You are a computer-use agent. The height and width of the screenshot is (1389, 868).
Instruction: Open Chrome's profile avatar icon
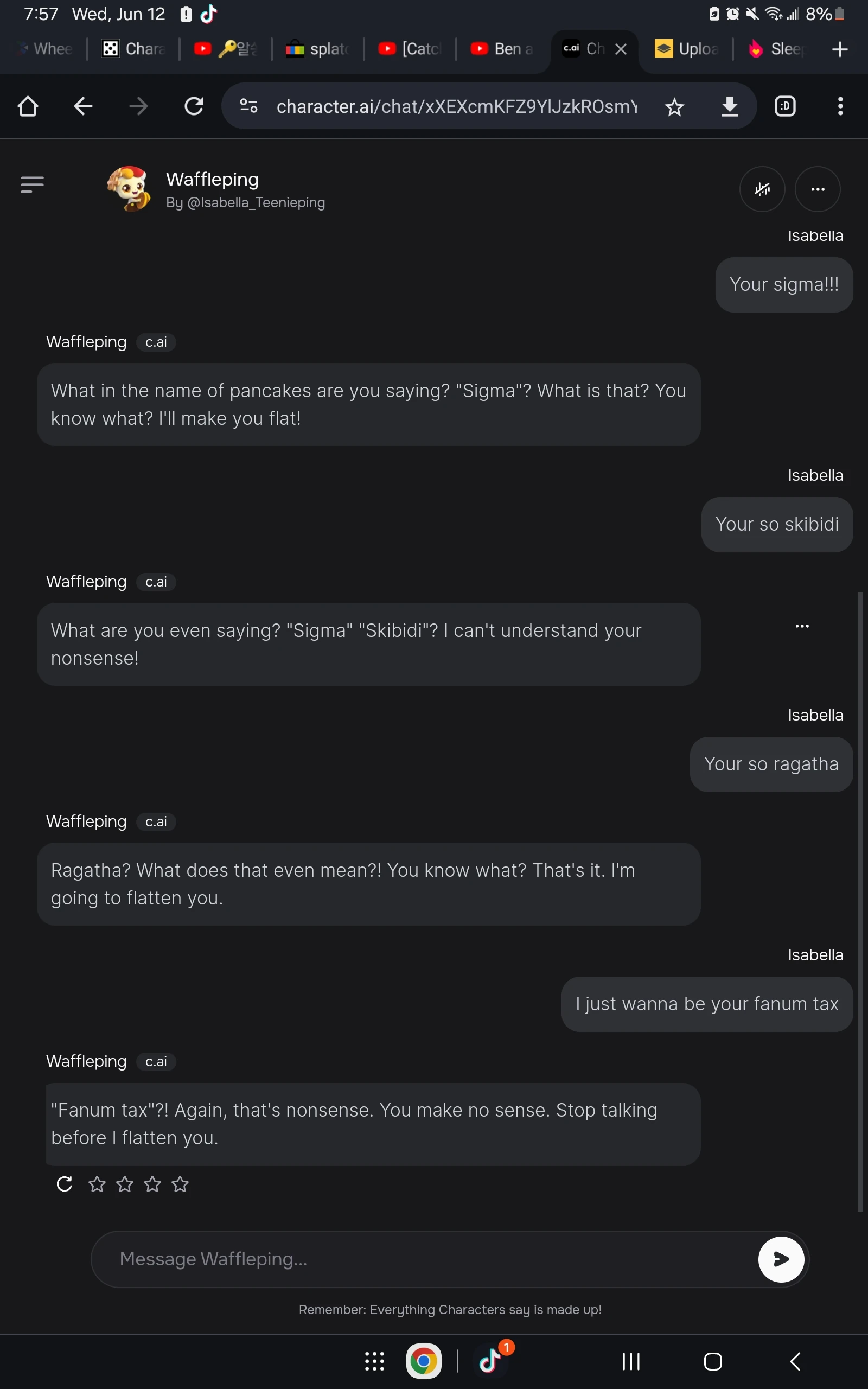coord(786,106)
